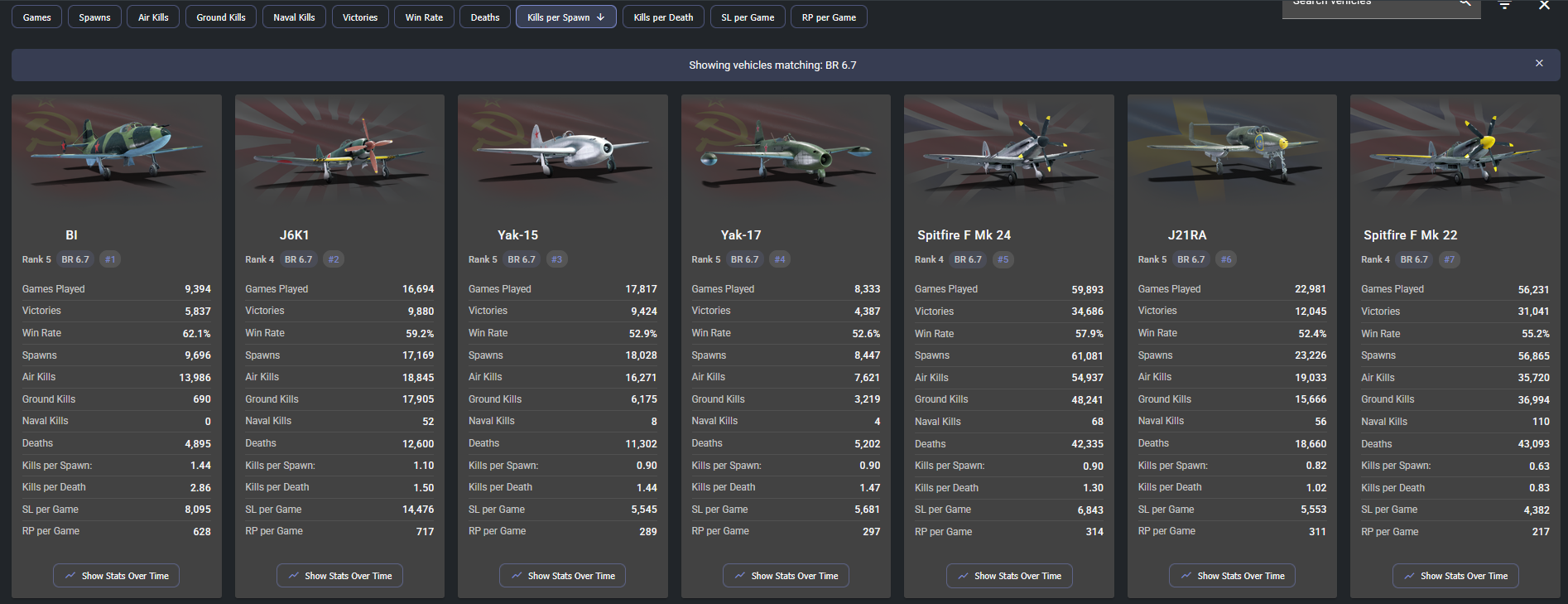Click Yak-15's Games Played value 17,817
1568x604 pixels.
pos(642,289)
